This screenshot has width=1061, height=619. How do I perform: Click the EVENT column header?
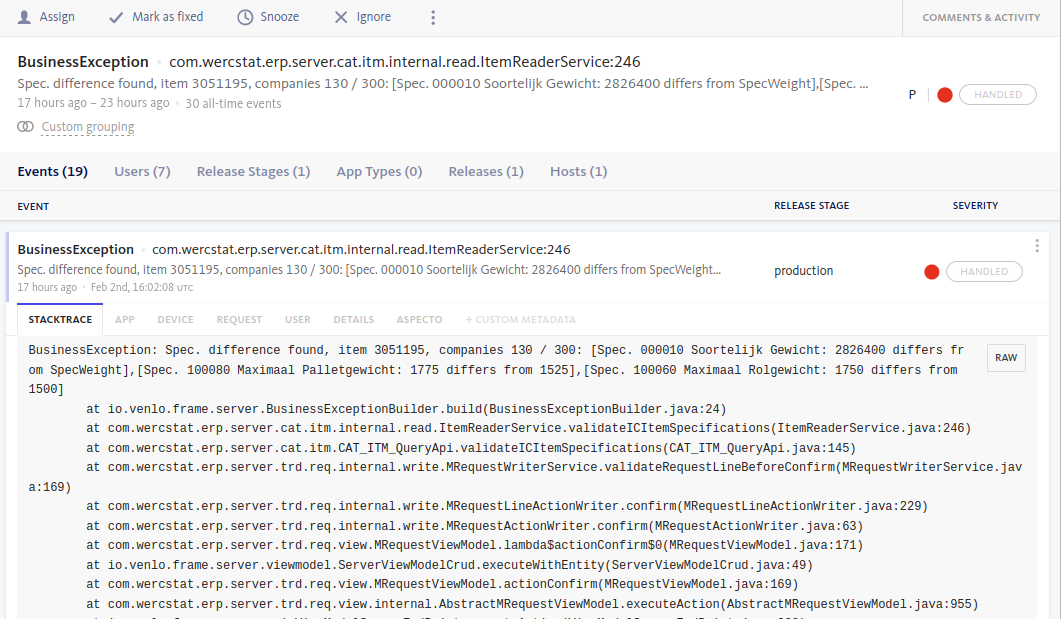point(33,206)
